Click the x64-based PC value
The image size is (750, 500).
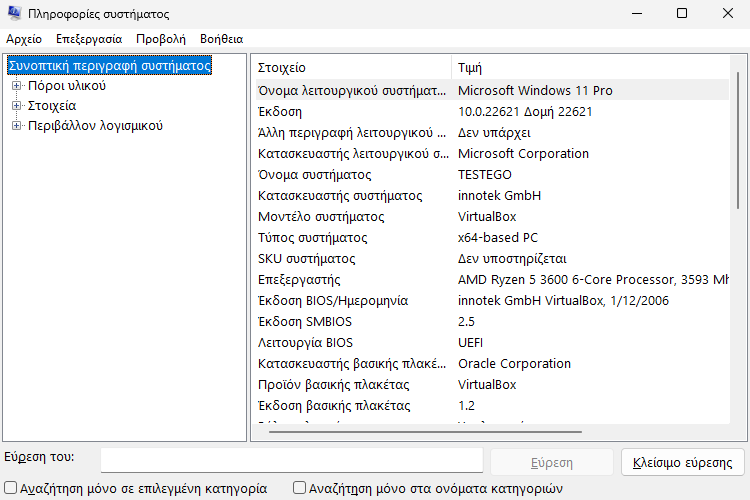[497, 238]
